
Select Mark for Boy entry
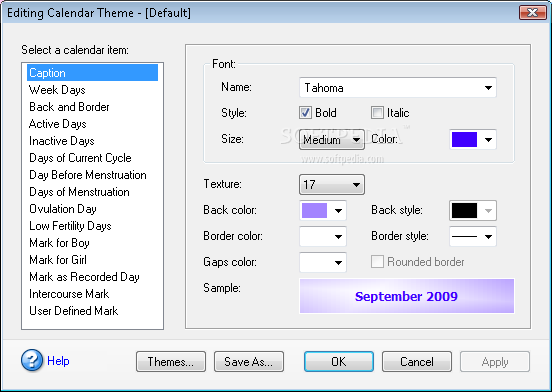tap(92, 243)
